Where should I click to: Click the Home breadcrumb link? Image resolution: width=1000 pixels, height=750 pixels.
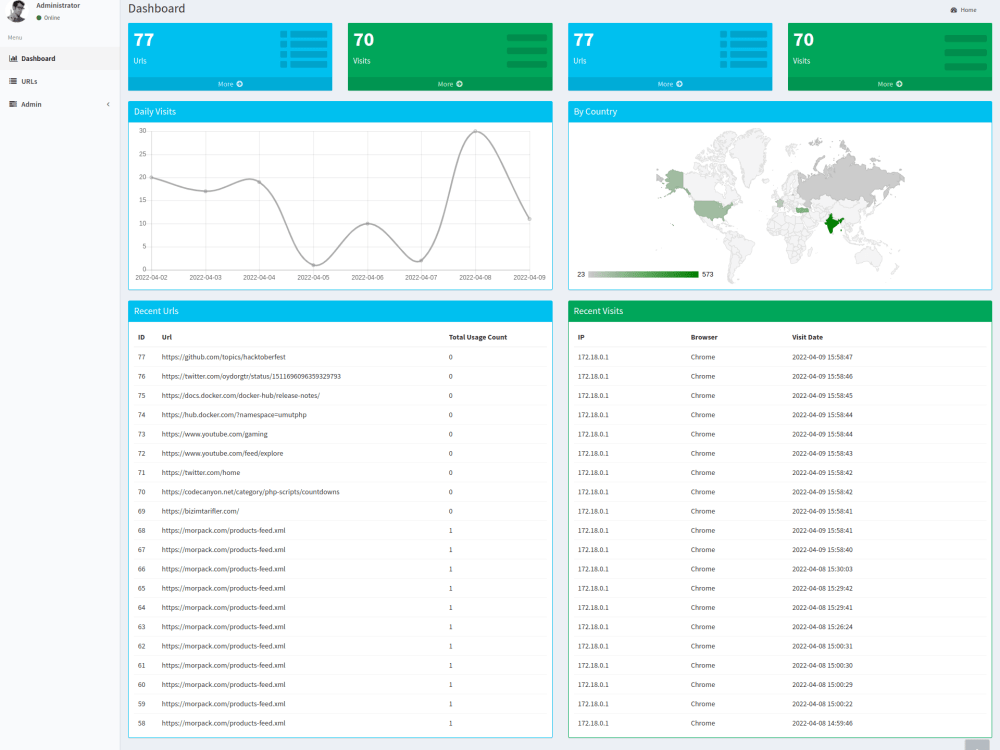tap(968, 10)
